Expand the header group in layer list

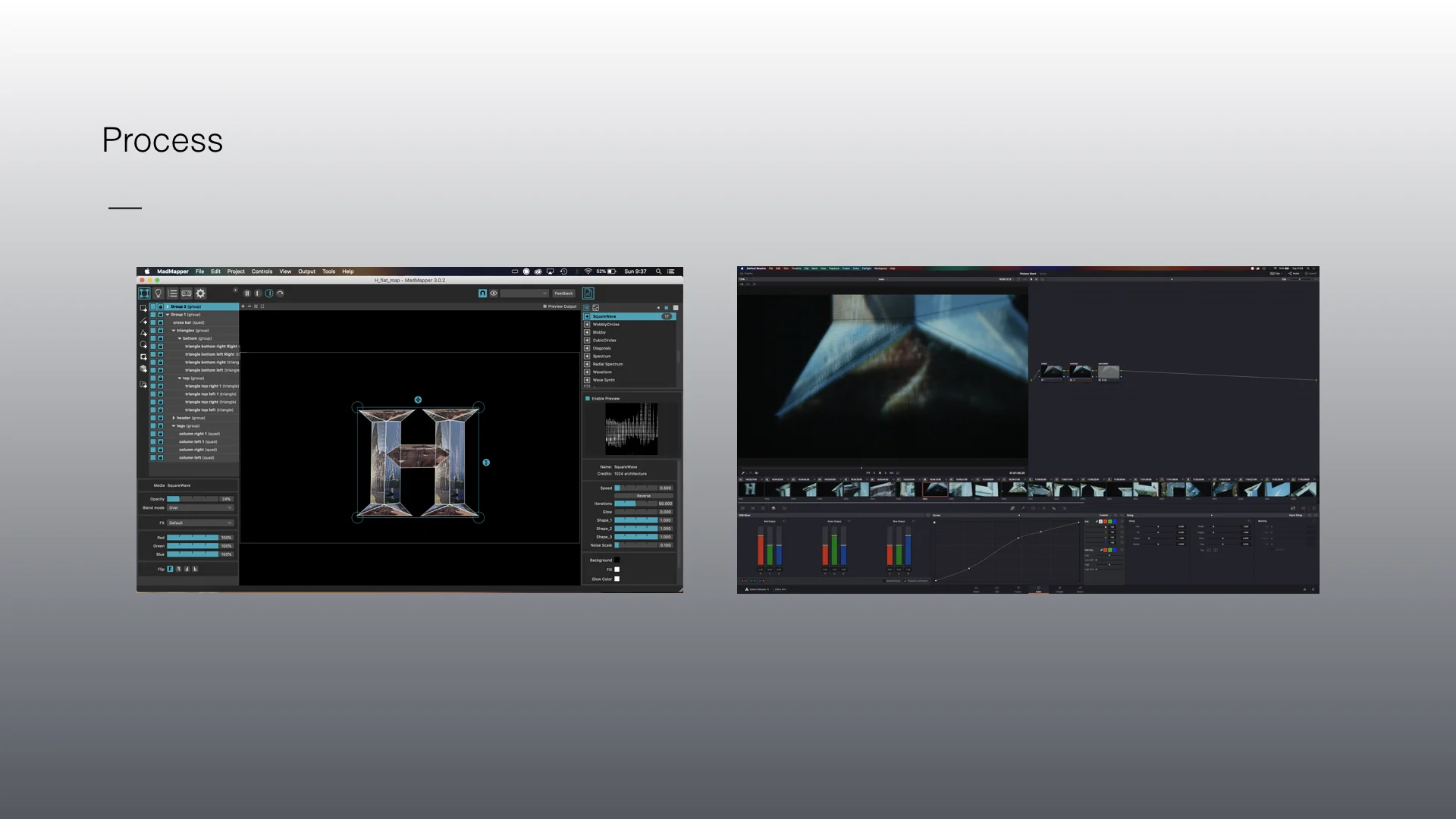pos(174,418)
